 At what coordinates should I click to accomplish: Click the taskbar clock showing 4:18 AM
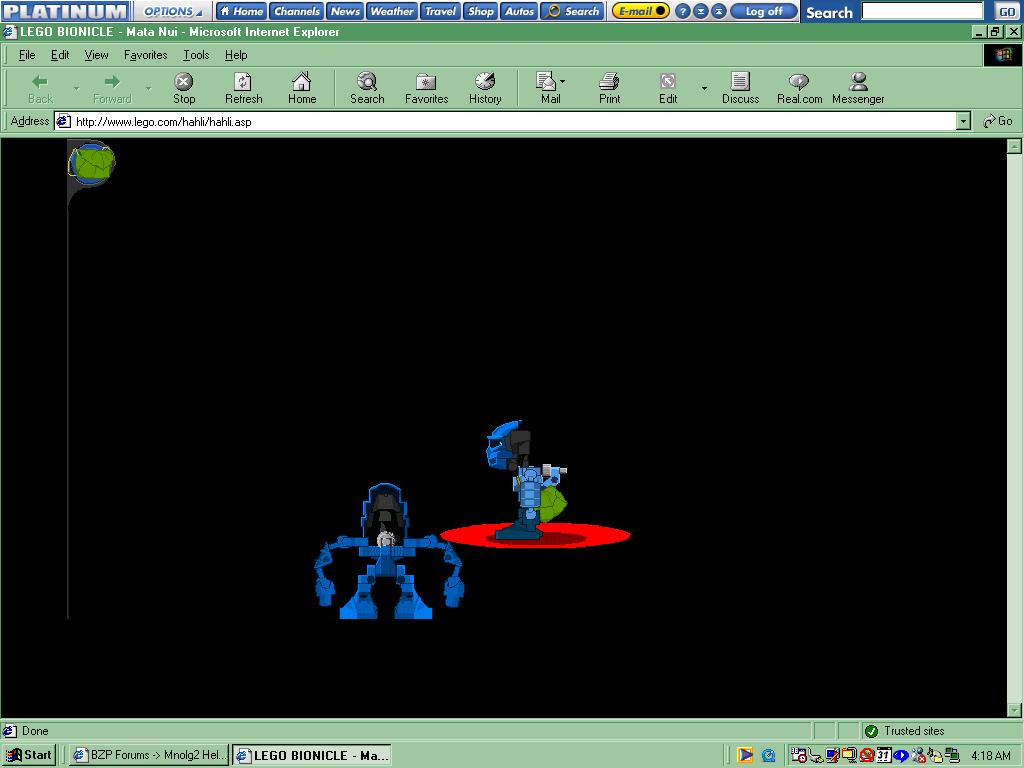[991, 756]
